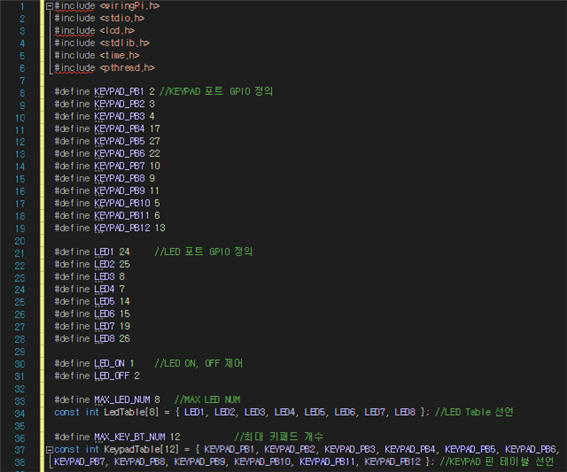Click the KEYPAD_PB2 3 define
Viewport: 567px width, 472px height.
click(105, 104)
